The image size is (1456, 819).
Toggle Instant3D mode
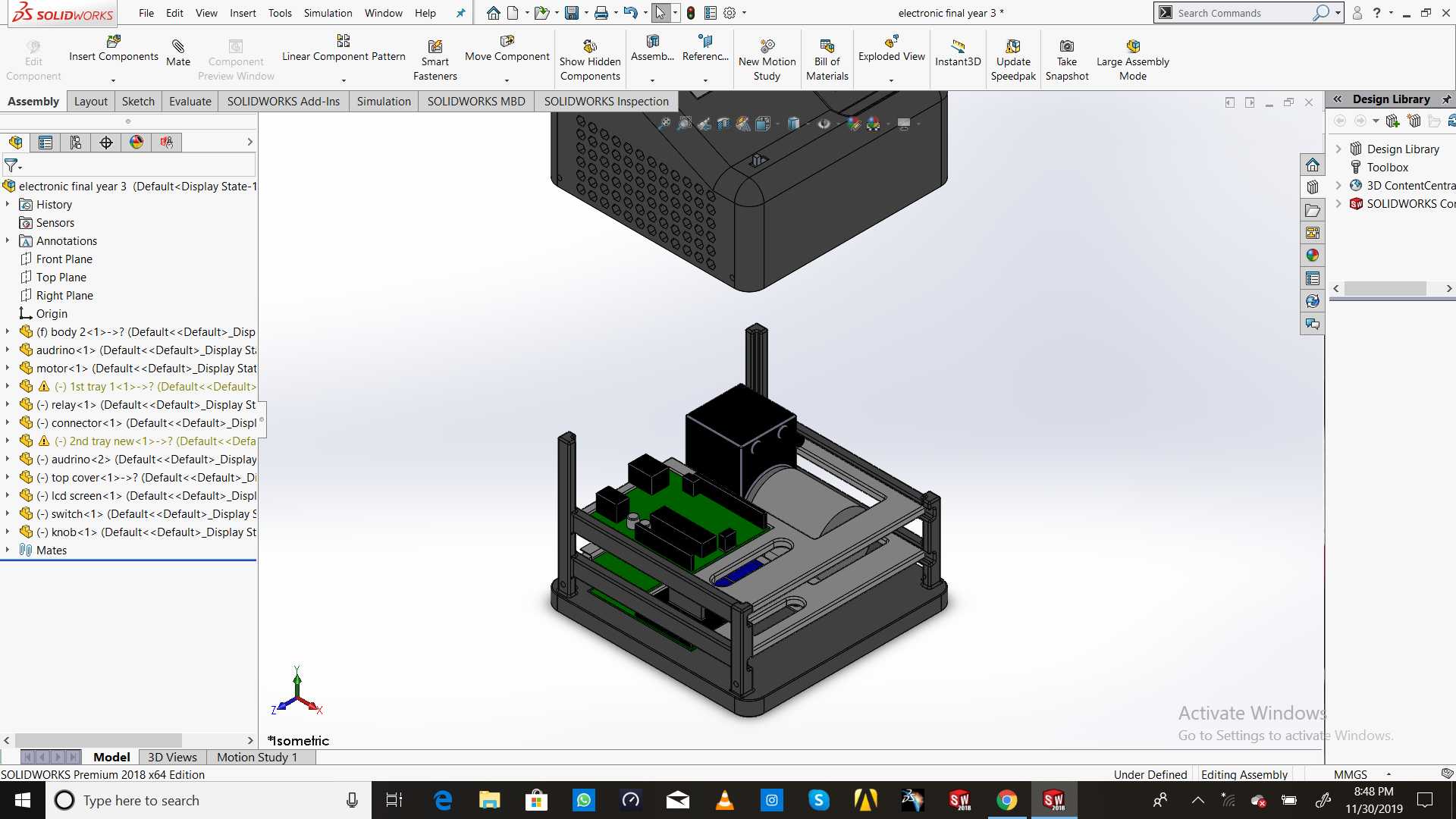click(x=958, y=52)
